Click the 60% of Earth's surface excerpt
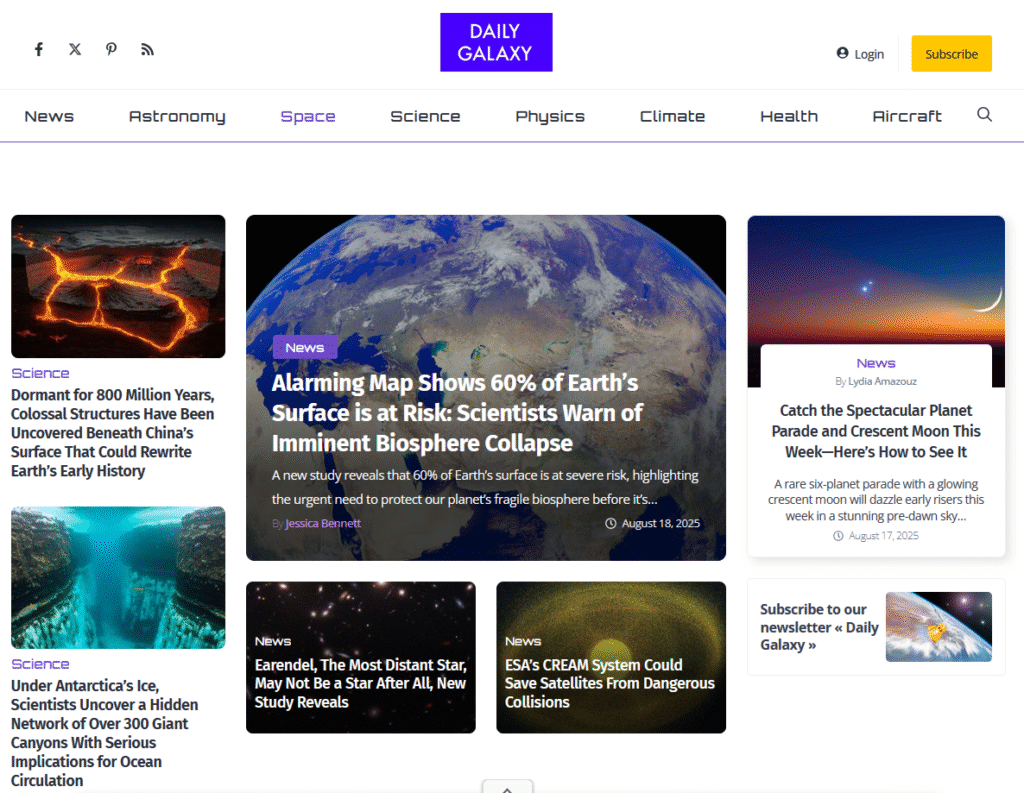Image resolution: width=1024 pixels, height=793 pixels. (485, 487)
